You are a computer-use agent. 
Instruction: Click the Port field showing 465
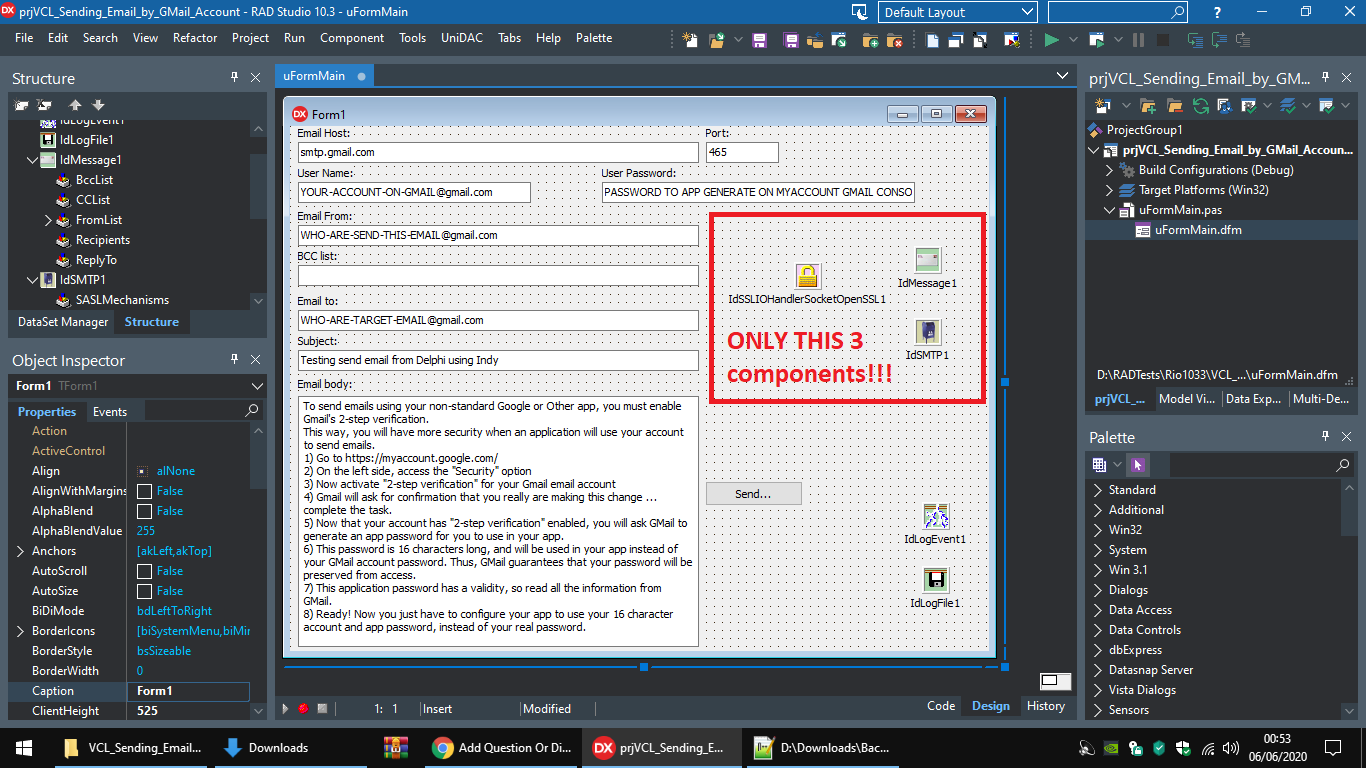pos(742,152)
